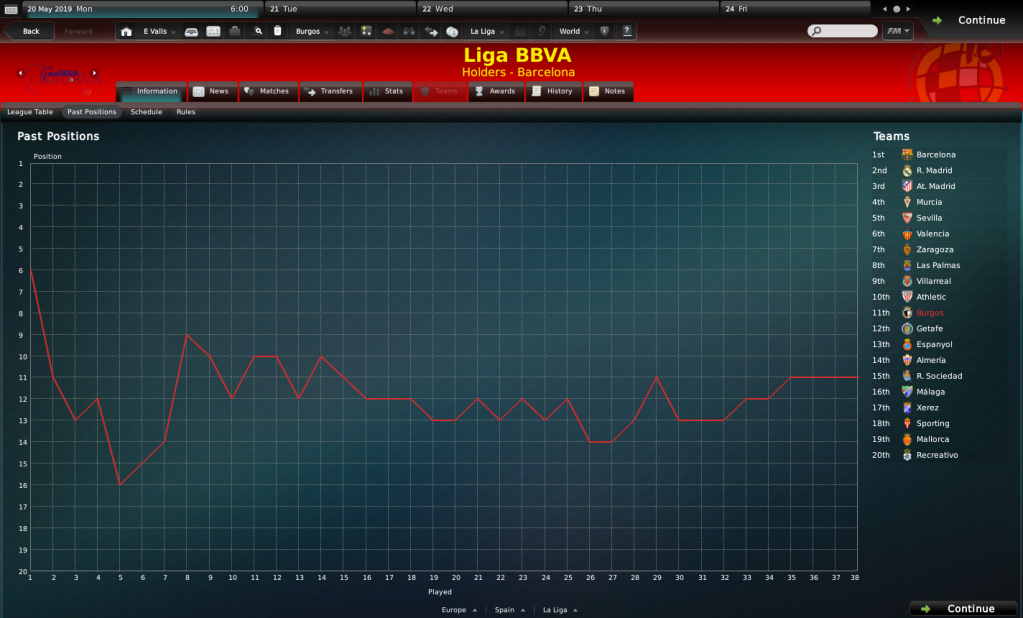Open the squad players icon
This screenshot has width=1023, height=618.
pos(344,31)
